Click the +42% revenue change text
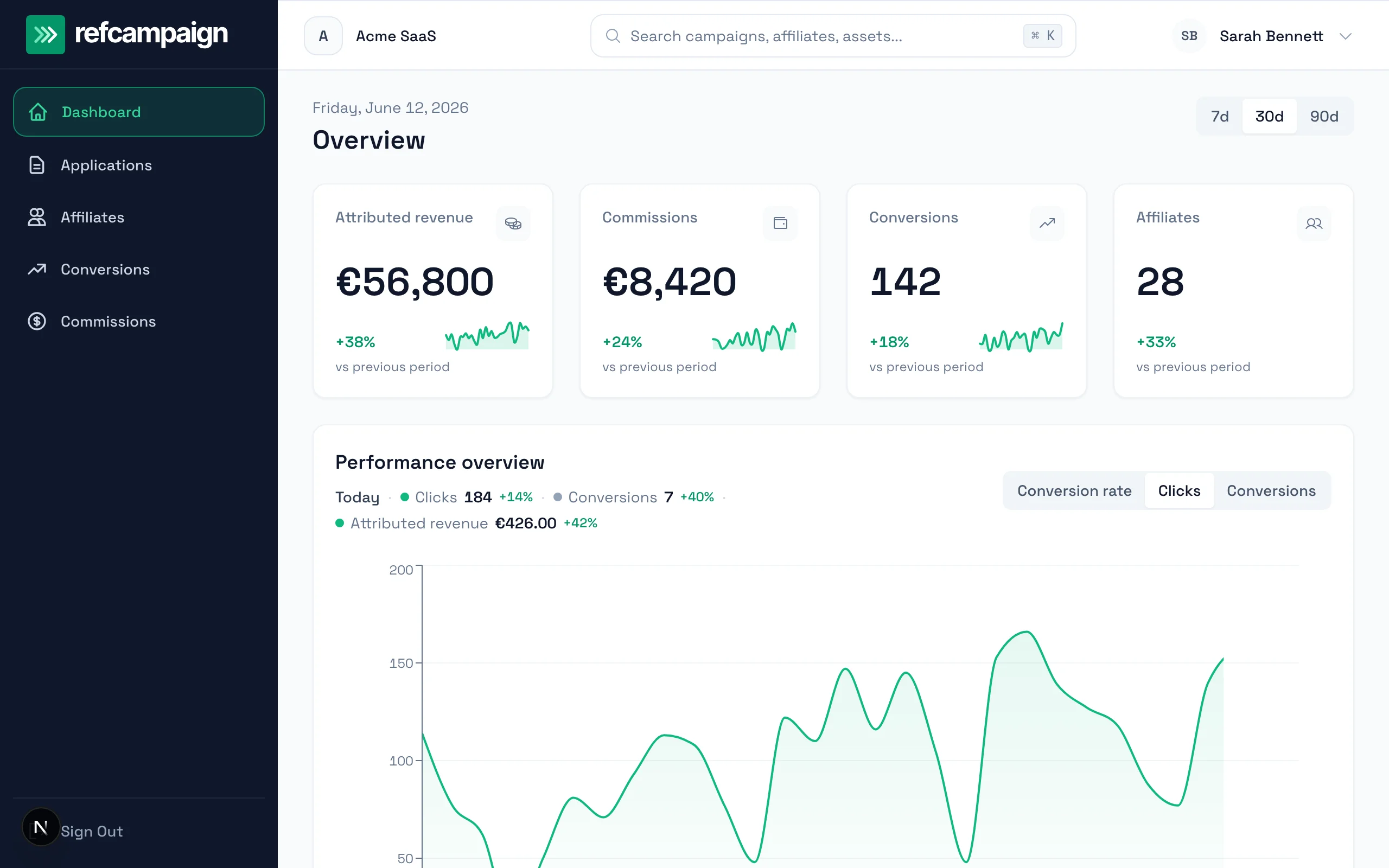1389x868 pixels. click(580, 523)
